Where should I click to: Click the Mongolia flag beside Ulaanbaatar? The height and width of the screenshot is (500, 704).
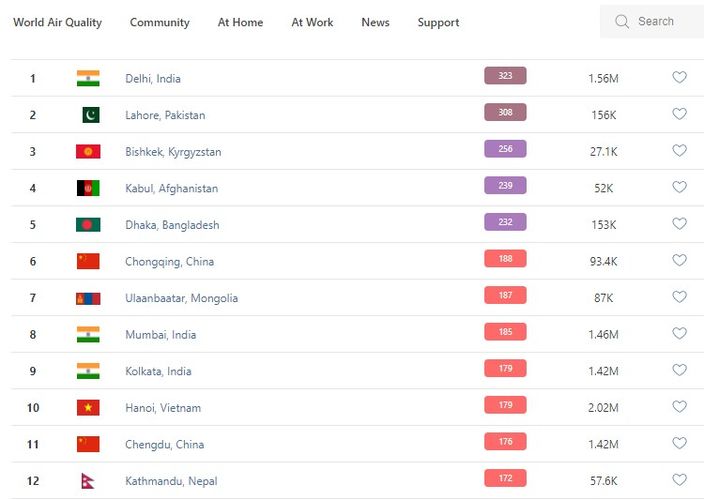point(88,298)
